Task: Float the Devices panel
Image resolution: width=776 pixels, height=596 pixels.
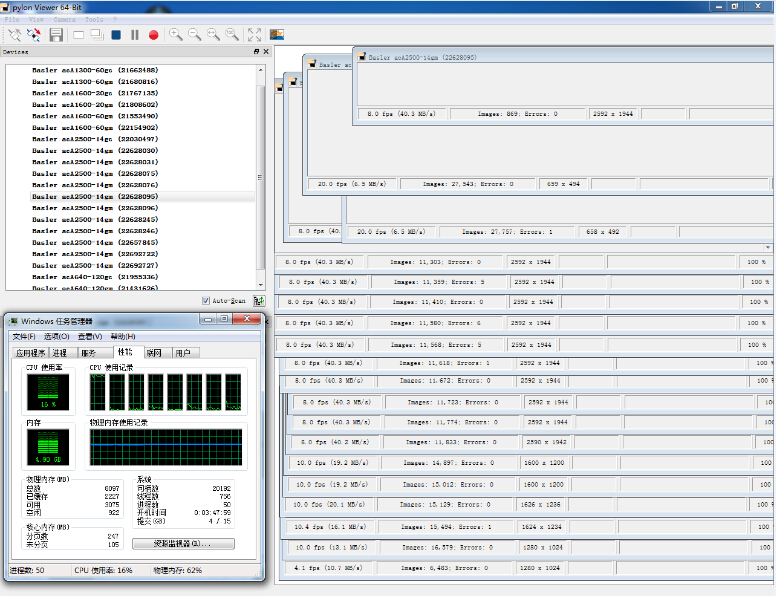Action: point(256,51)
